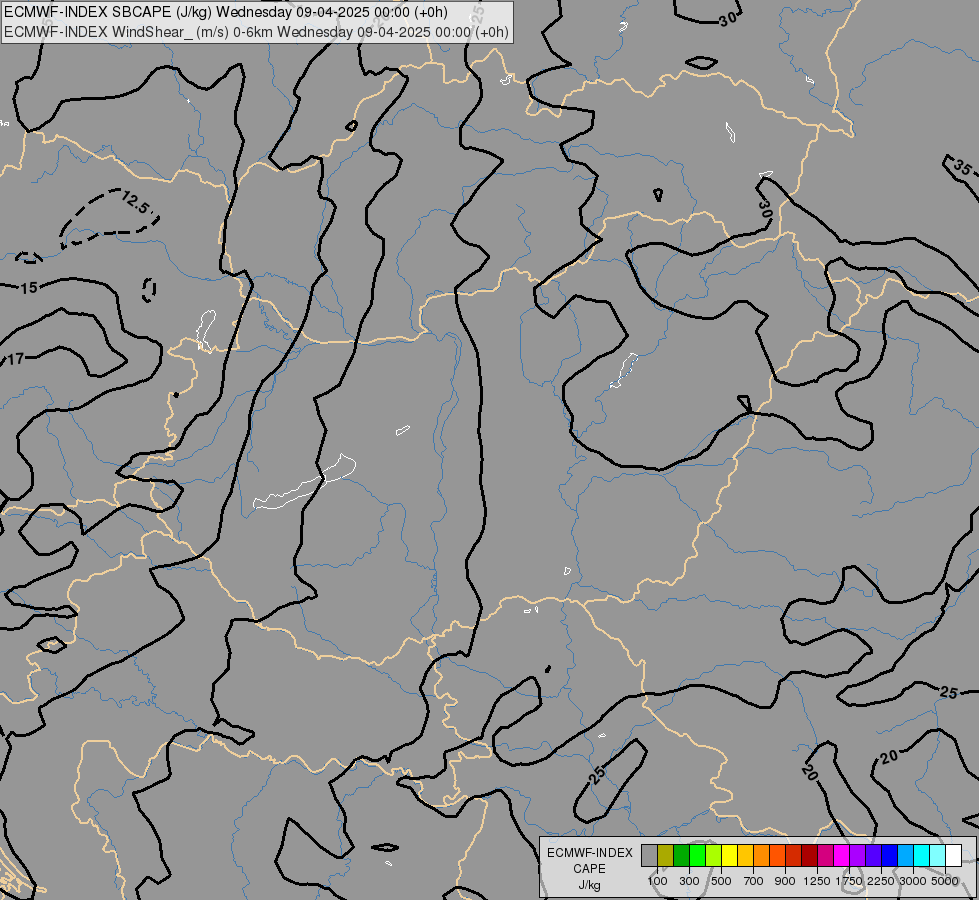
Task: Click the pure yellow legend swatch
Action: click(x=729, y=855)
